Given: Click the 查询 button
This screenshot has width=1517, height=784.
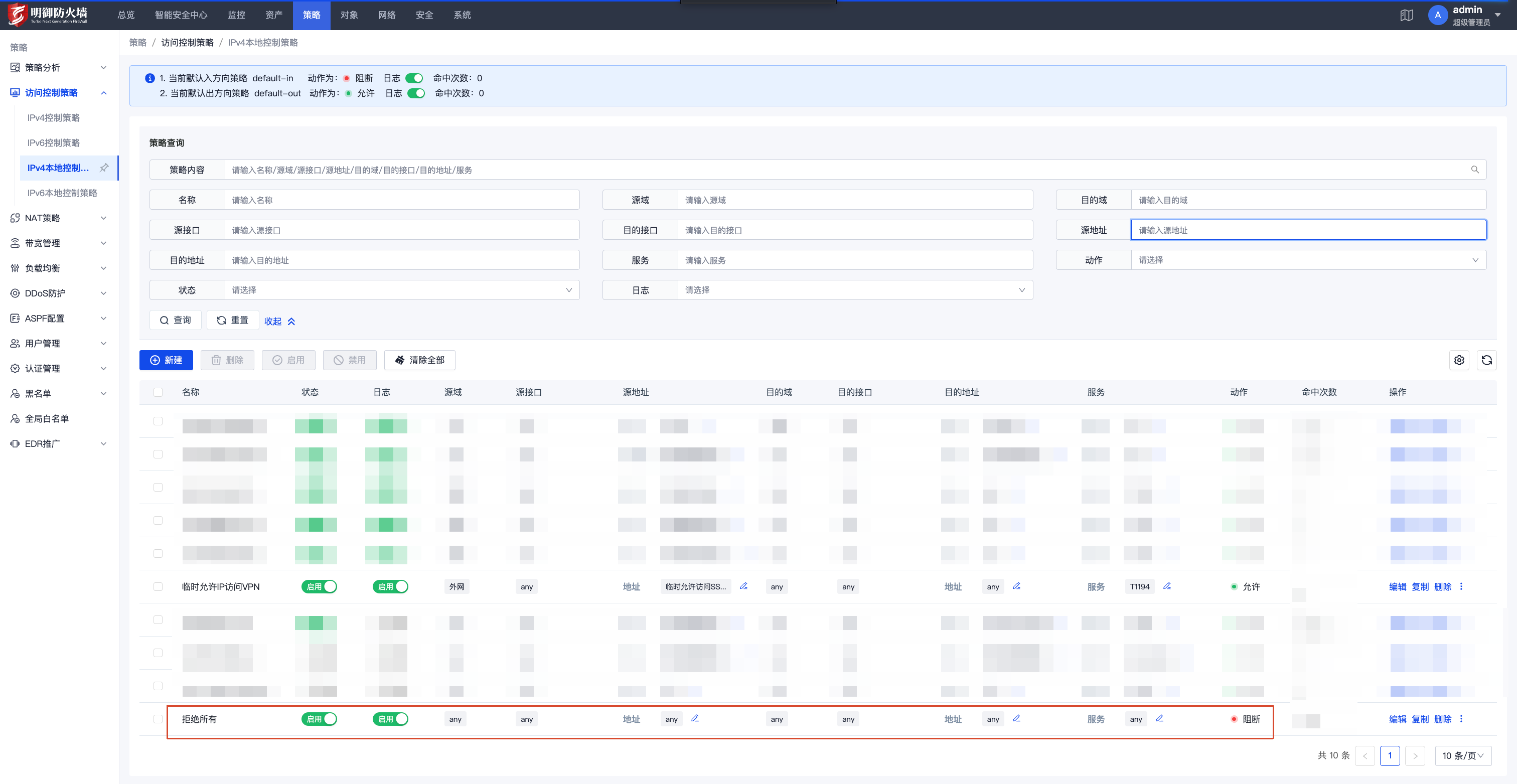Looking at the screenshot, I should (176, 320).
